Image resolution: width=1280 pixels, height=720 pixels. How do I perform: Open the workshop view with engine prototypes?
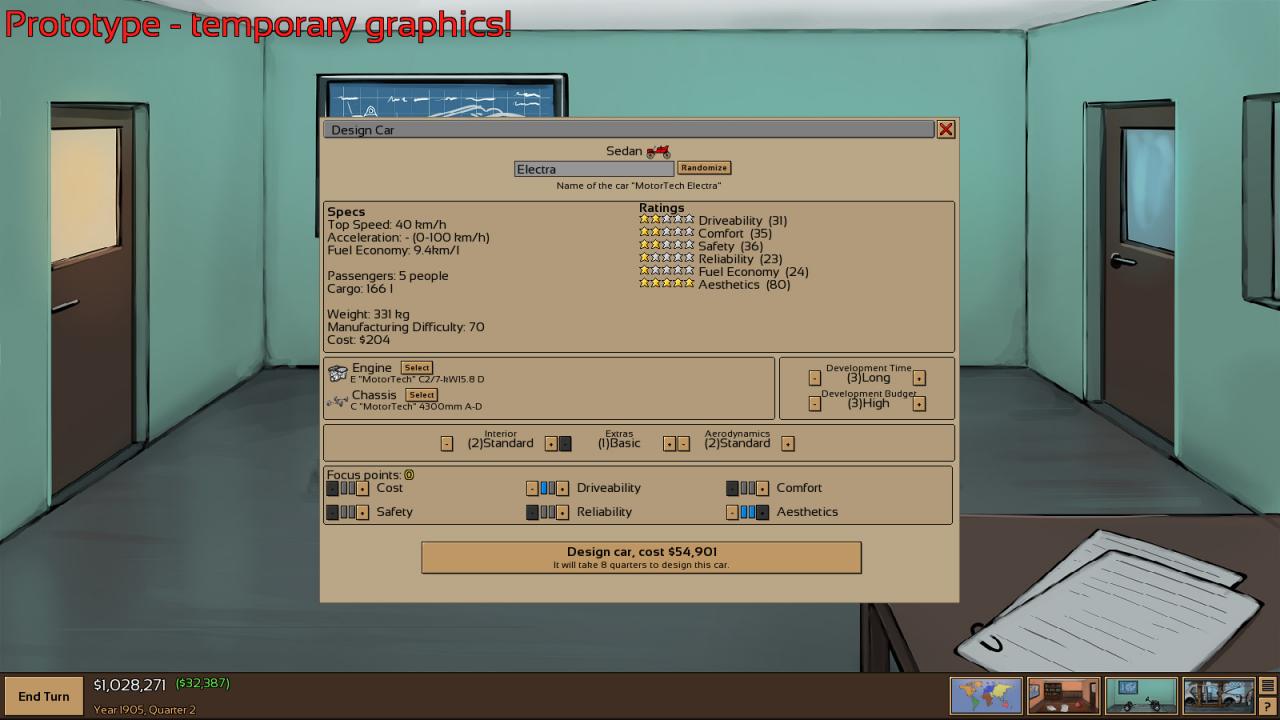pyautogui.click(x=1141, y=694)
